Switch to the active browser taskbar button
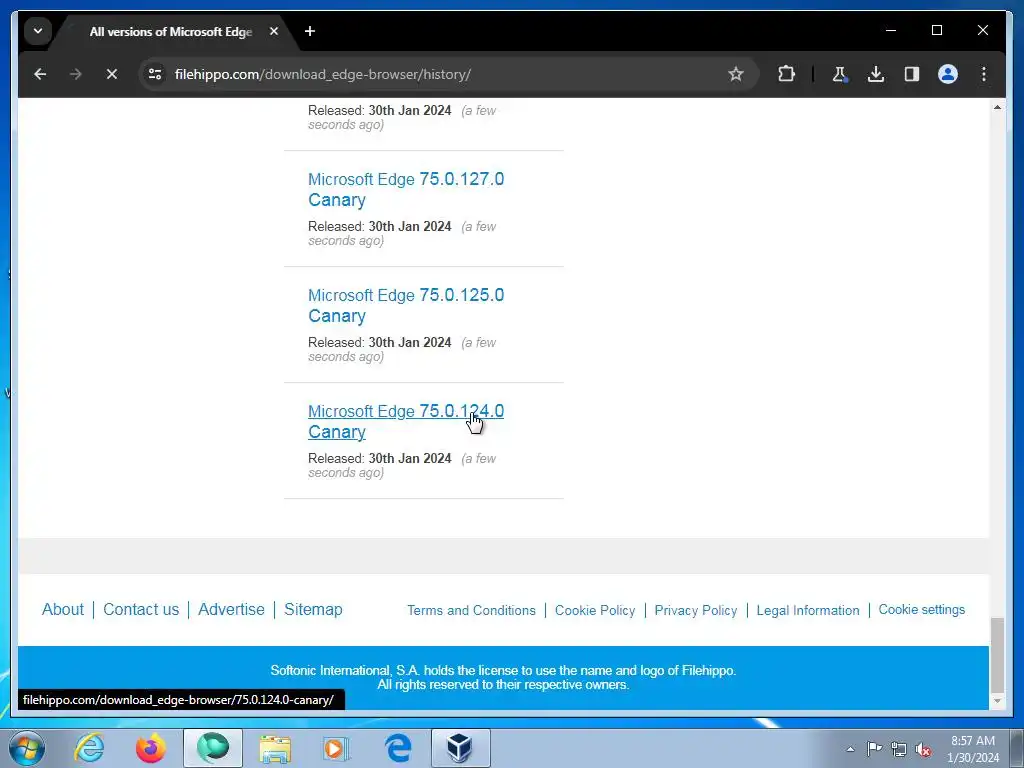The height and width of the screenshot is (768, 1024). [213, 748]
